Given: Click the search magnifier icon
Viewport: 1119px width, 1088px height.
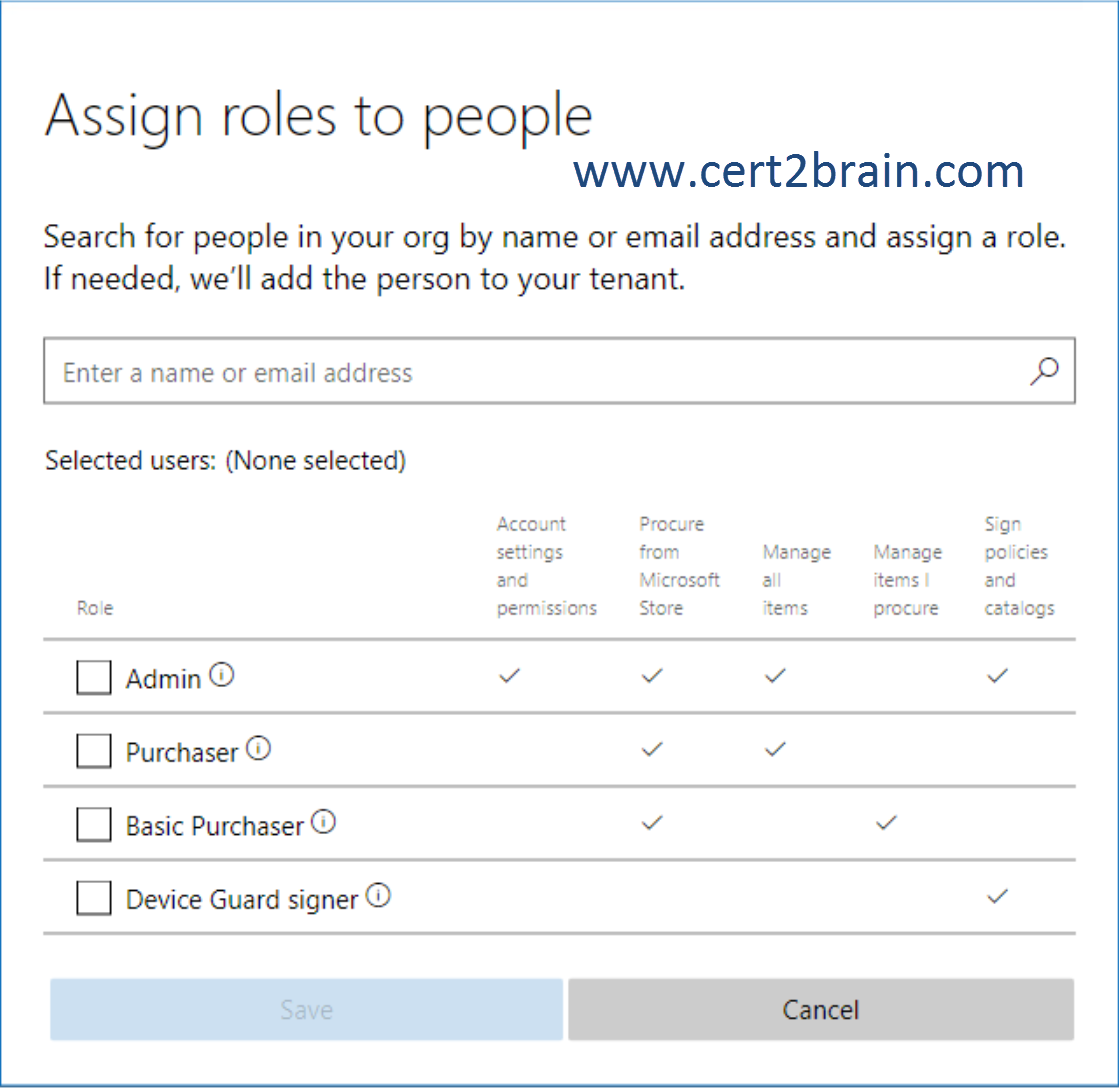Looking at the screenshot, I should (x=1043, y=371).
